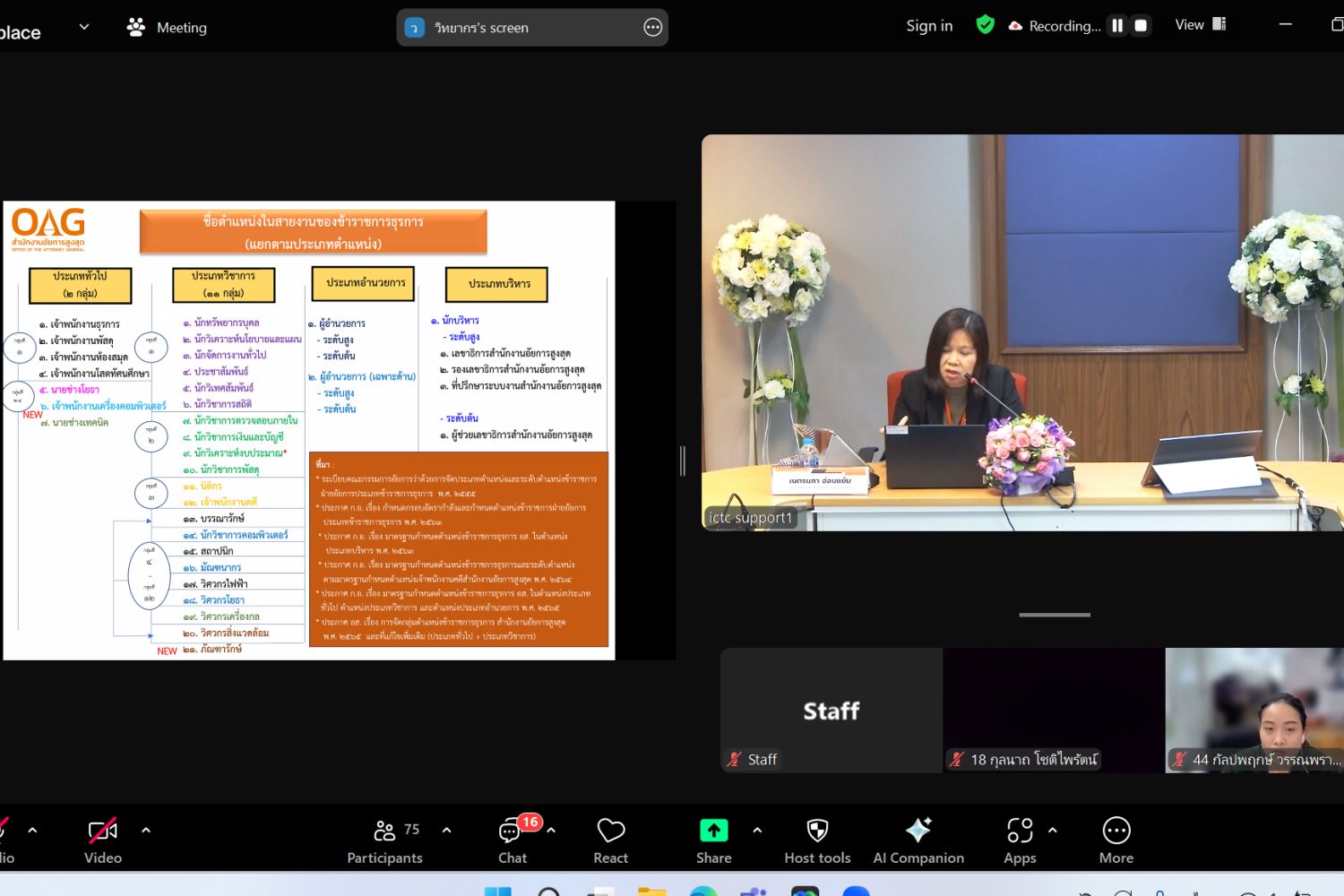Launch AI Companion
This screenshot has width=1344, height=896.
918,841
